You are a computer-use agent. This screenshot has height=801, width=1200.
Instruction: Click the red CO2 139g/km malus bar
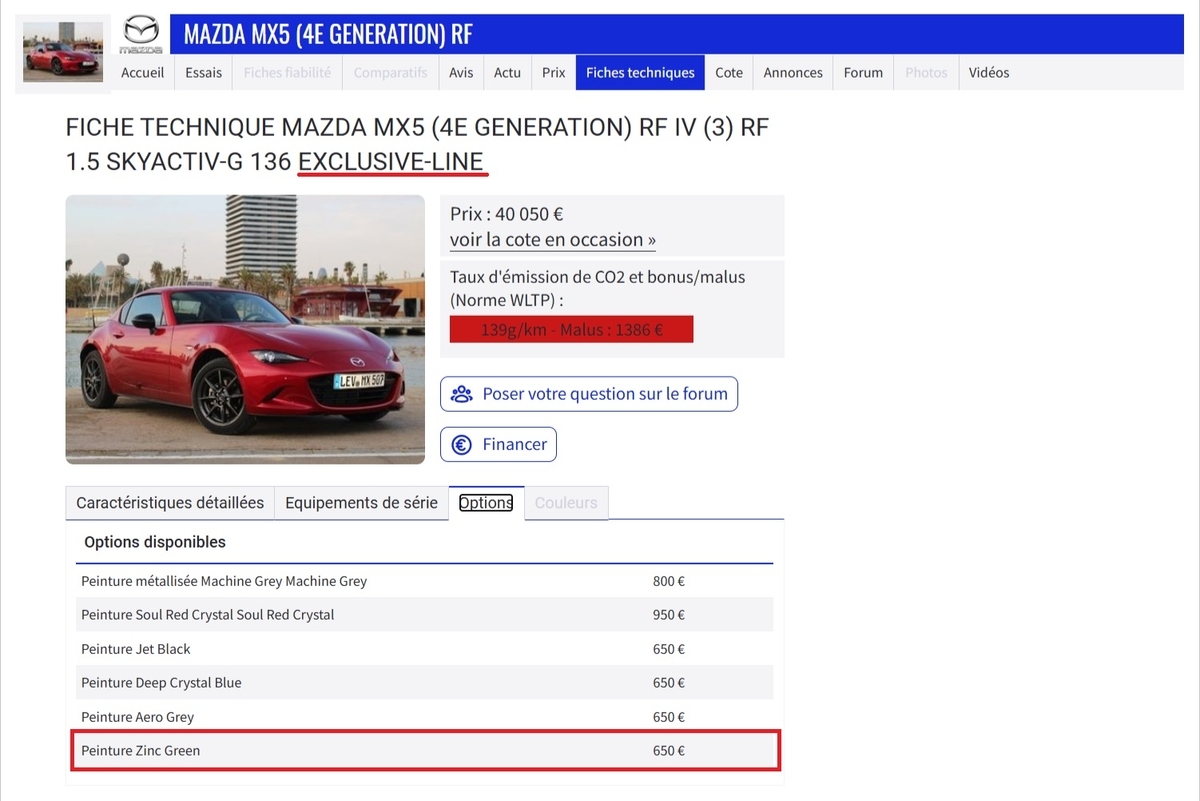pos(571,330)
